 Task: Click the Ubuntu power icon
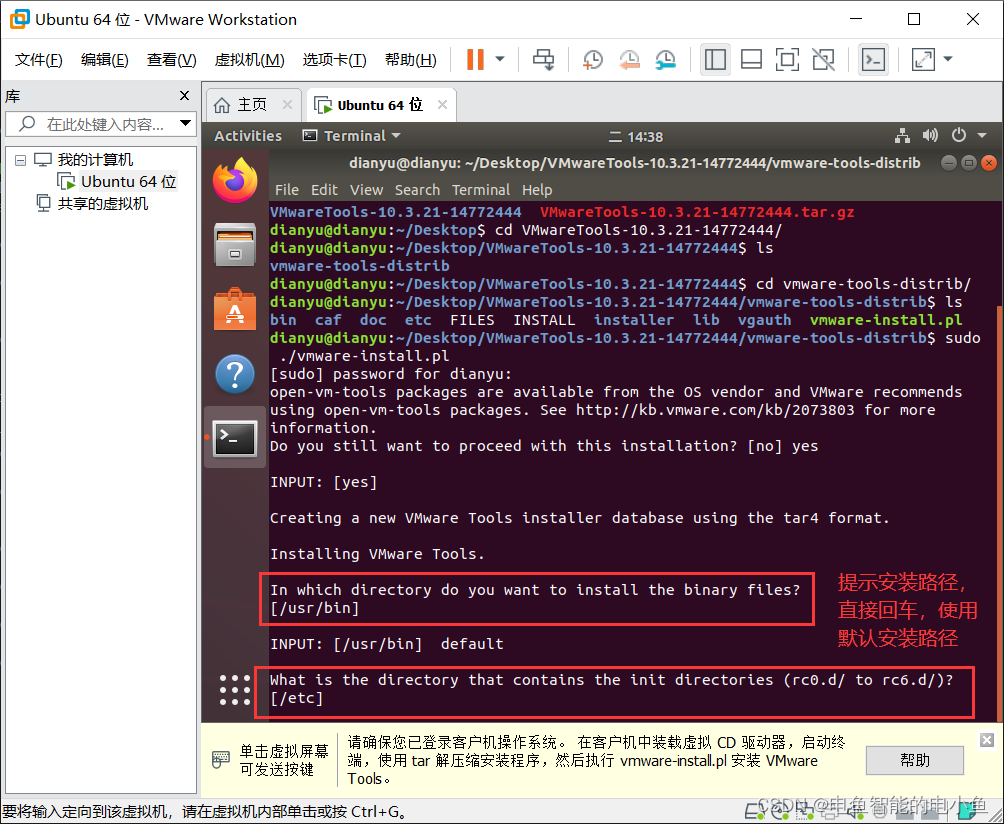[x=959, y=135]
